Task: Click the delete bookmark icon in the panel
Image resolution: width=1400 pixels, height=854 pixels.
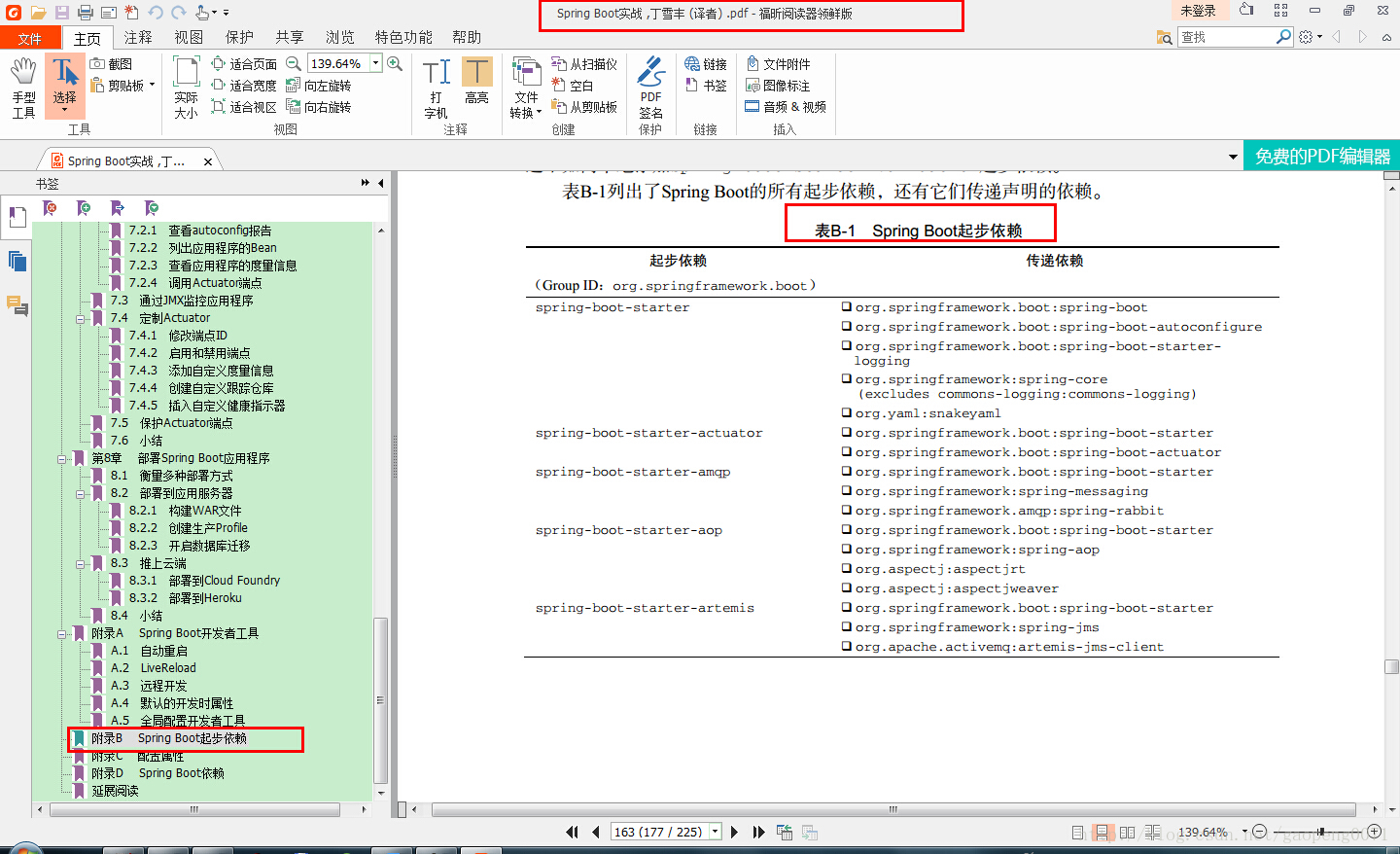Action: pos(51,207)
